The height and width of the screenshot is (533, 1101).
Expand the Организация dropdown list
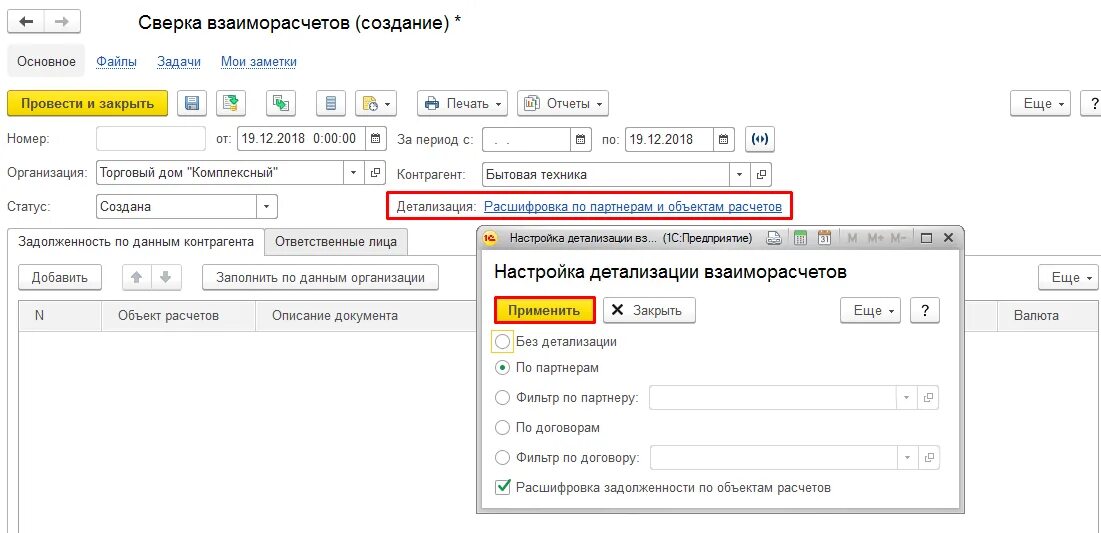point(353,172)
